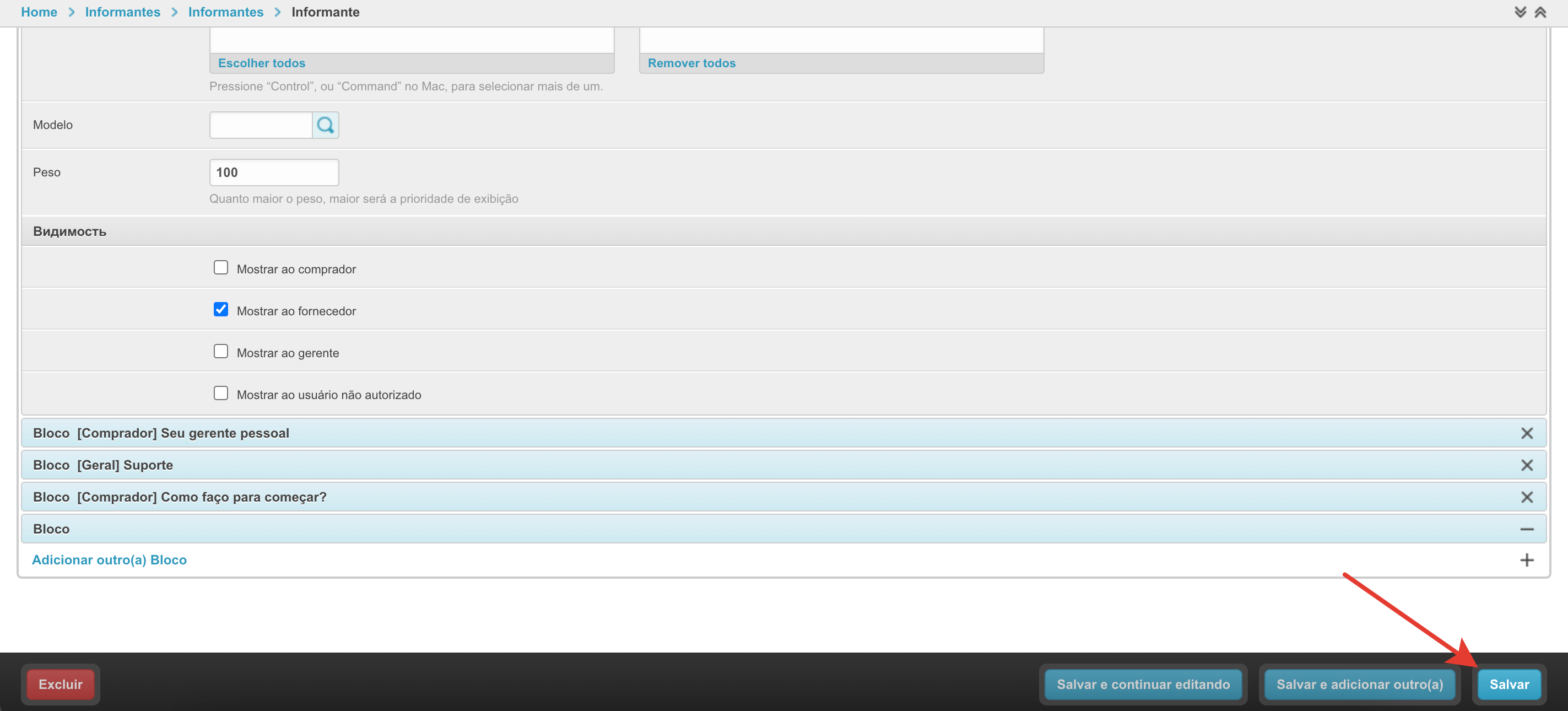Screen dimensions: 1568x711
Task: Expand Bloco [Geral] Suporte header
Action: click(104, 465)
